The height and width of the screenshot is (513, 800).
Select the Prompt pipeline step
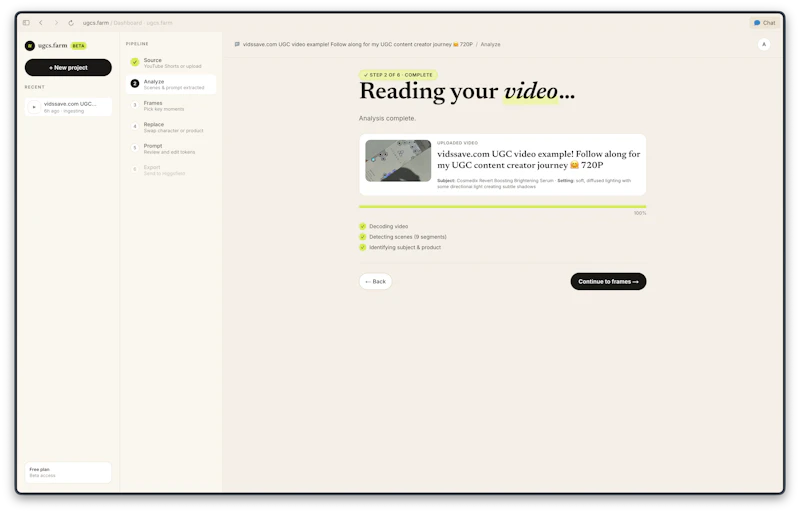(171, 149)
